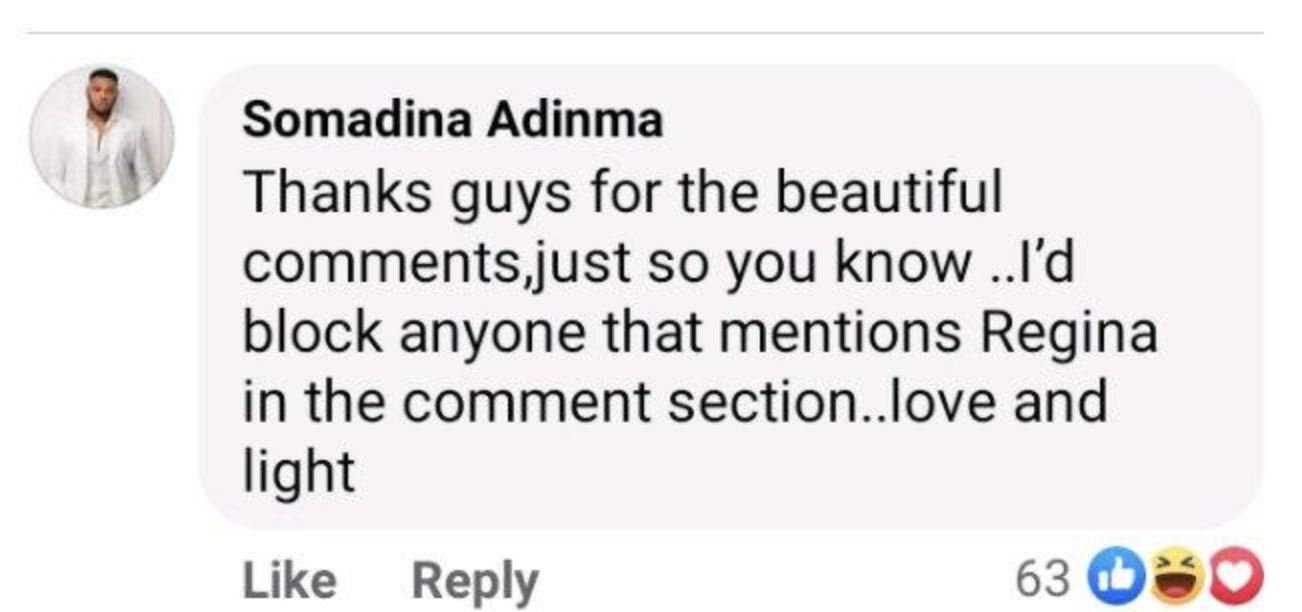Like Somadina Adinma's comment
This screenshot has width=1302, height=612.
[290, 580]
